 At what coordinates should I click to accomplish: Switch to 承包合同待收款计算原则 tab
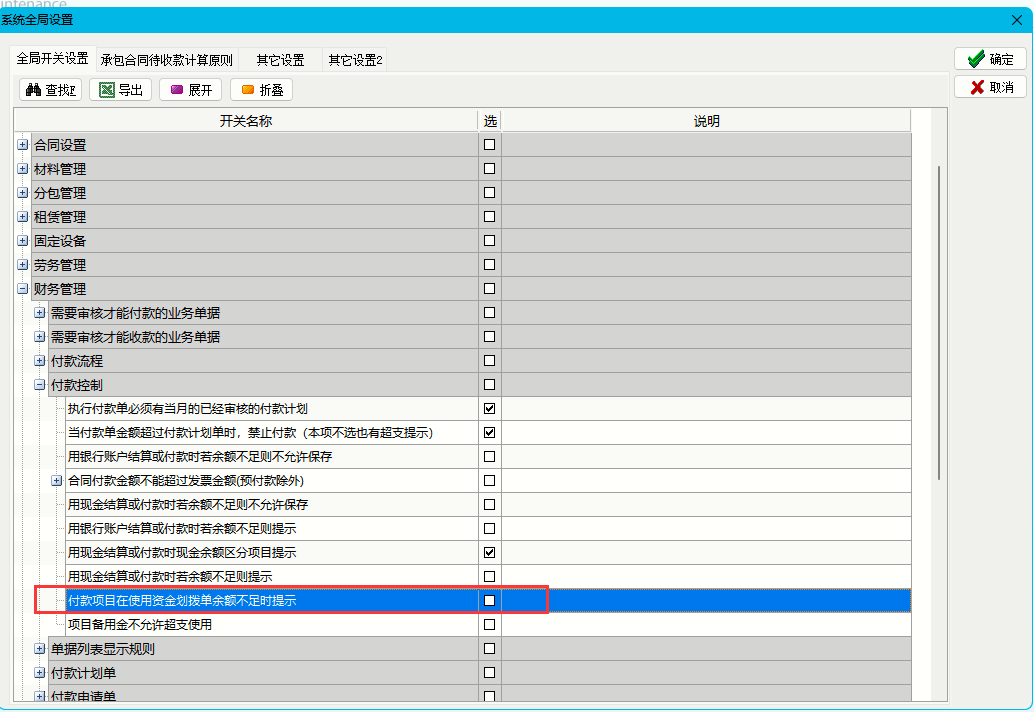166,60
